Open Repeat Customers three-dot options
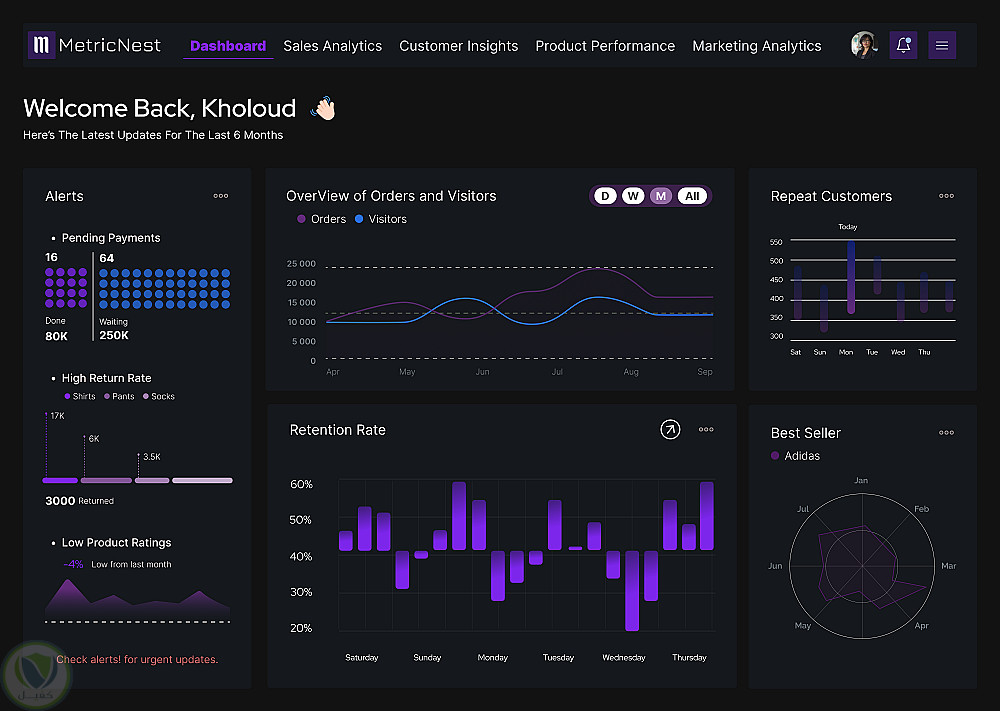Image resolution: width=1000 pixels, height=711 pixels. (x=946, y=196)
